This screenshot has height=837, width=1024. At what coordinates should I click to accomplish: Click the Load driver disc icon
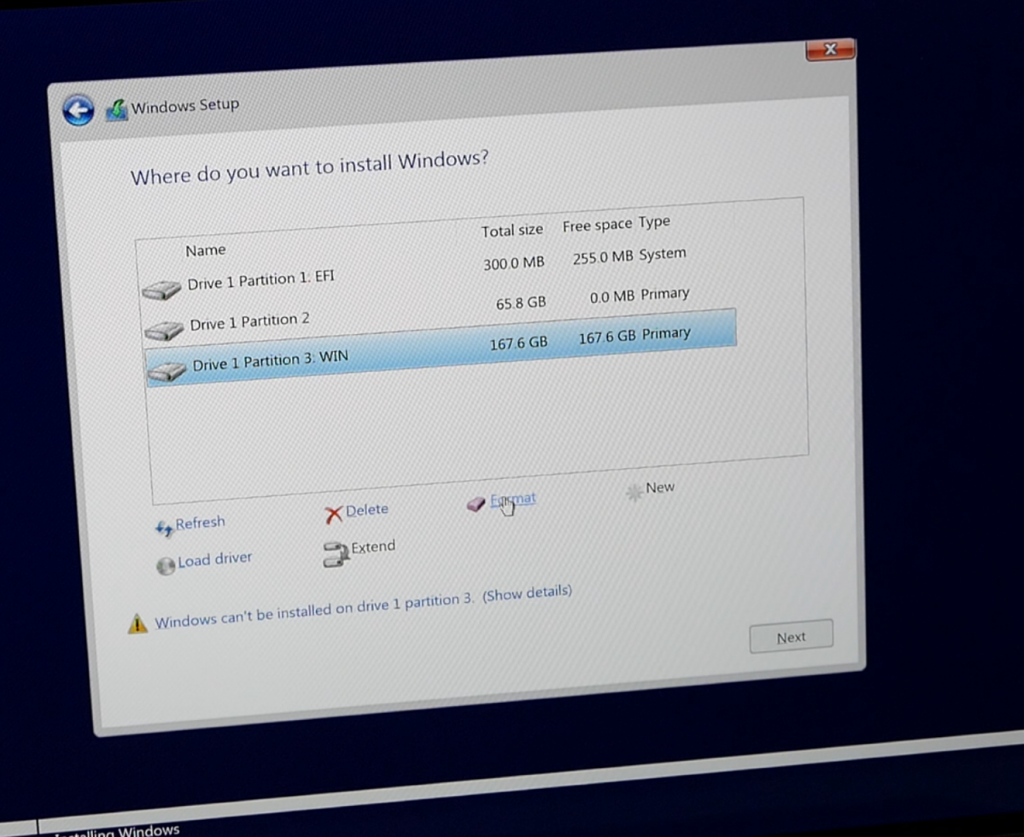[x=166, y=565]
